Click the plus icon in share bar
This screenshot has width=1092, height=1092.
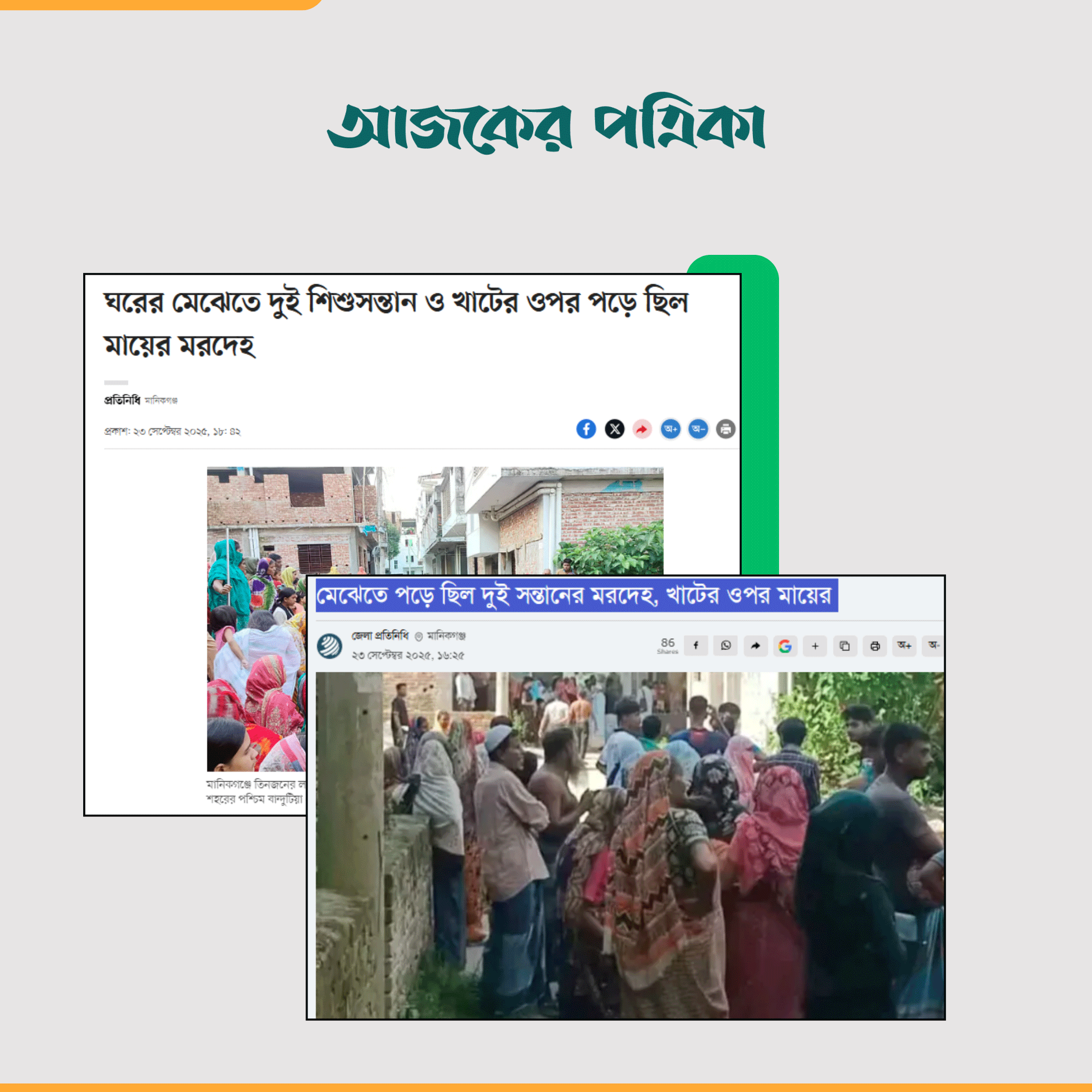click(x=815, y=646)
